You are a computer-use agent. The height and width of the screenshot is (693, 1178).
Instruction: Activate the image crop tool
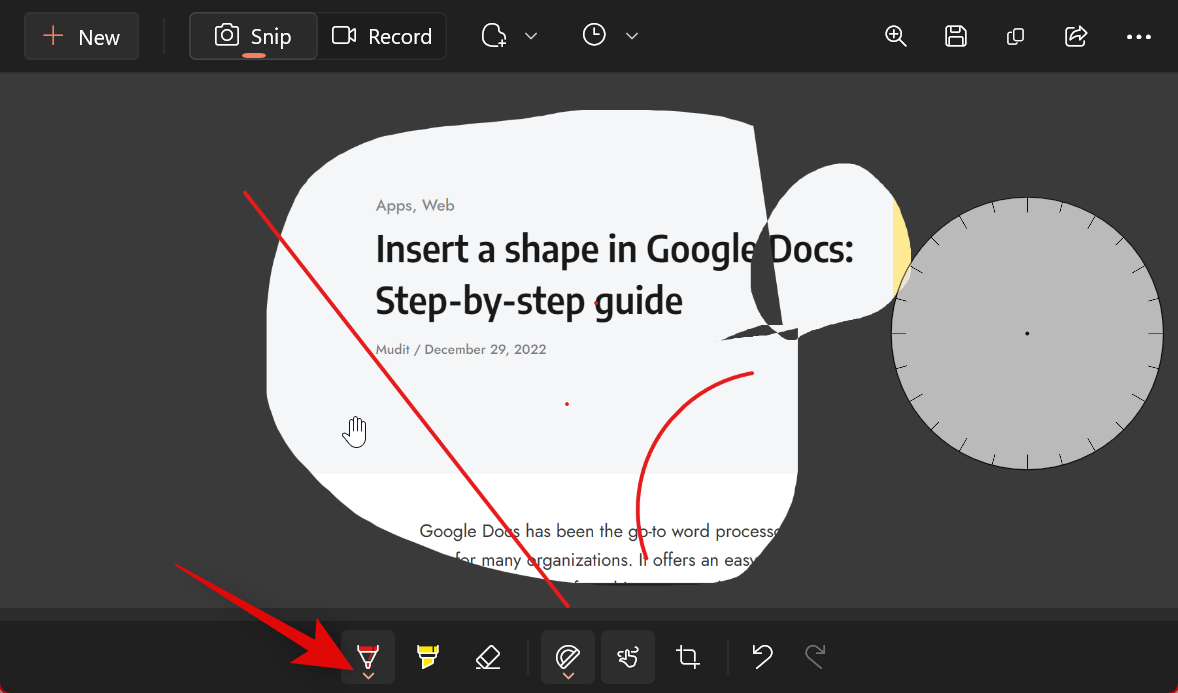(687, 656)
